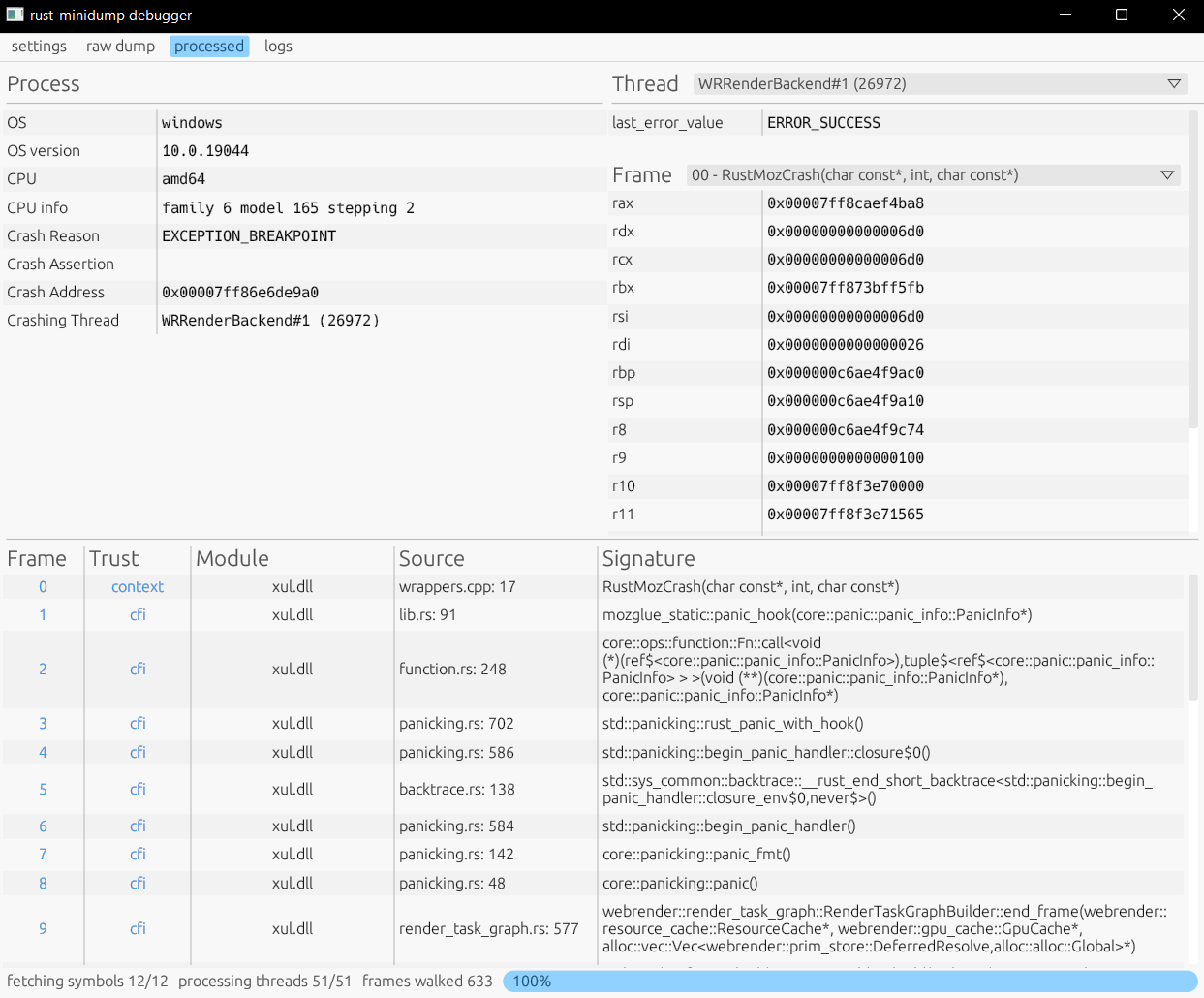Click source 'function.rs: 248'

(452, 670)
